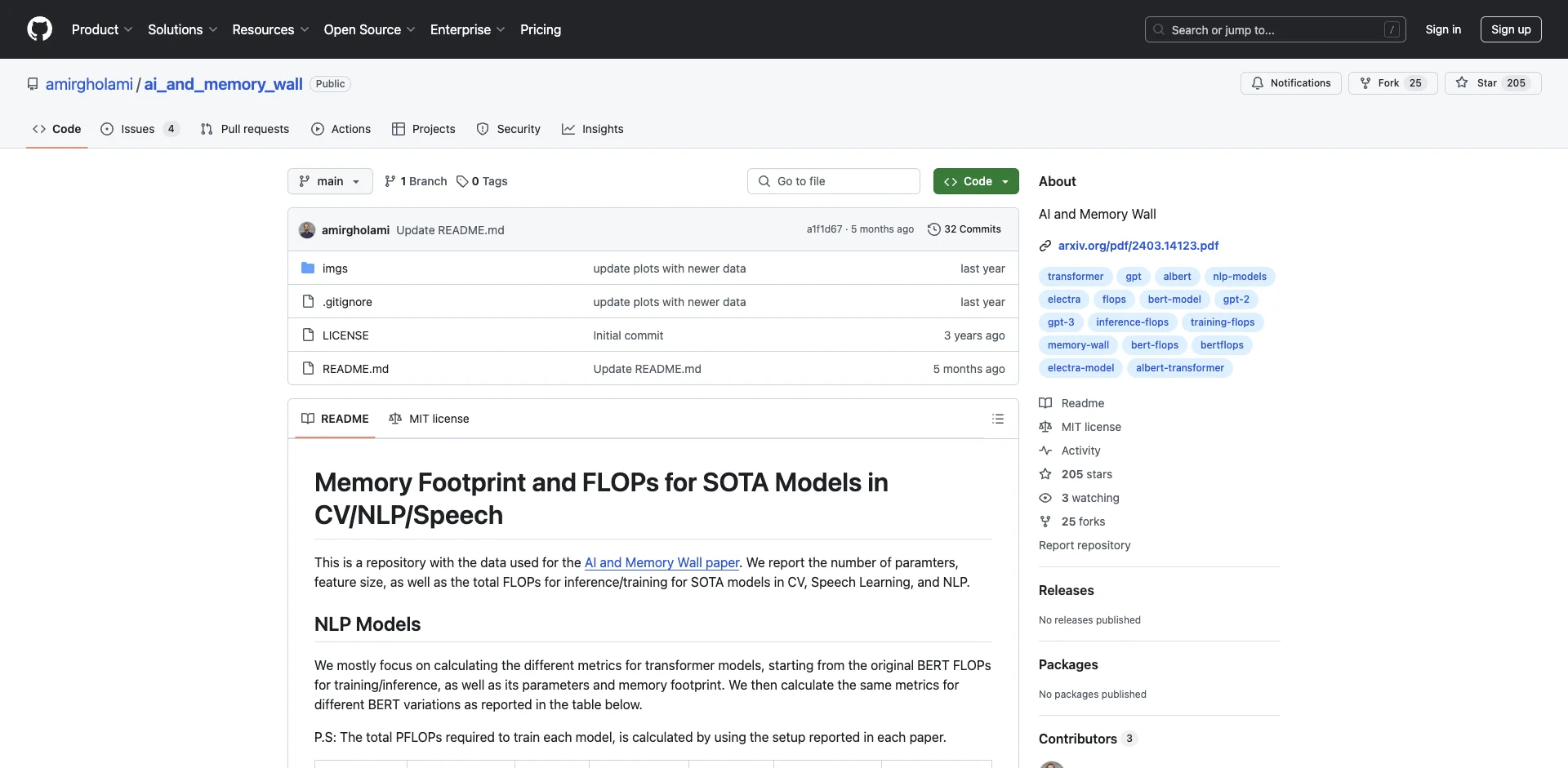
Task: Click the notifications bell icon
Action: click(x=1258, y=83)
